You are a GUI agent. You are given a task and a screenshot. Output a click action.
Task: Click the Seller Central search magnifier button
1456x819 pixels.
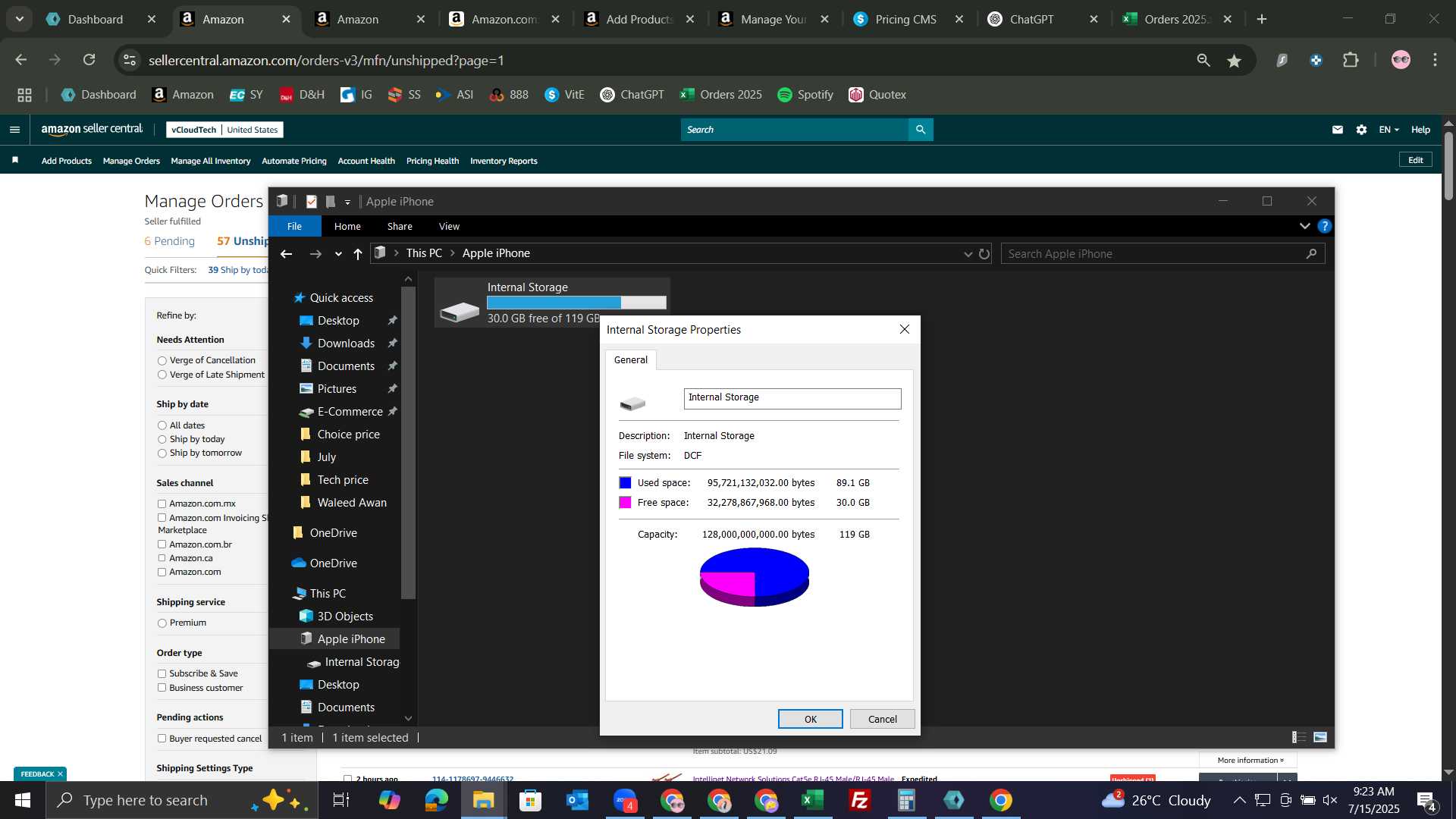921,130
